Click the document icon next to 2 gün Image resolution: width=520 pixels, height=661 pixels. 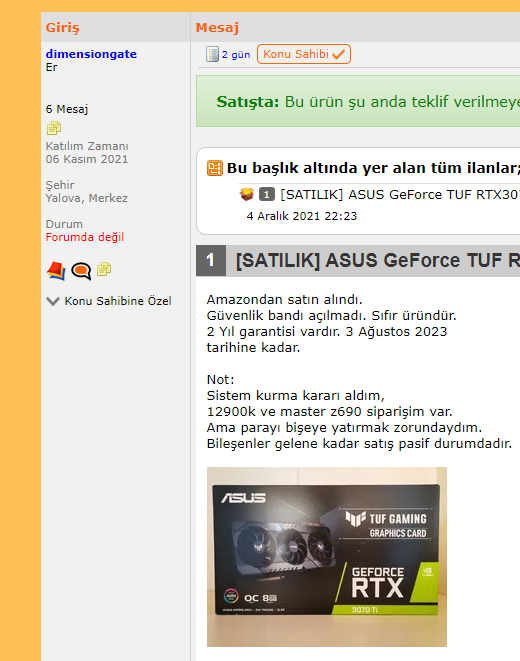[x=212, y=54]
